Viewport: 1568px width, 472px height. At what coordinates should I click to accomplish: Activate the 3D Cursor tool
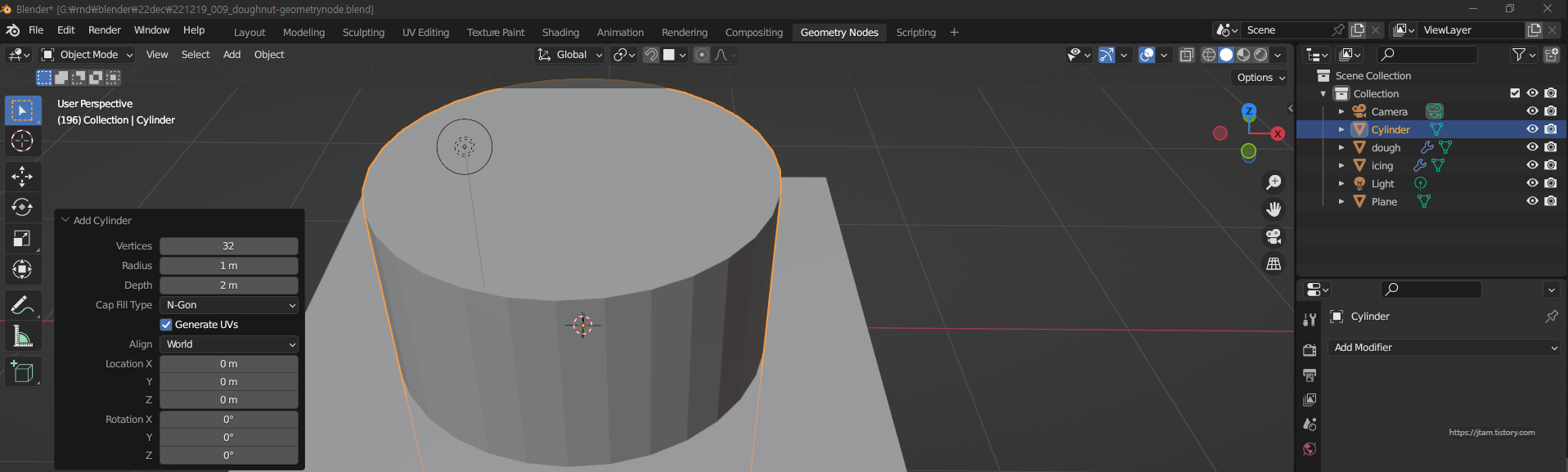23,141
